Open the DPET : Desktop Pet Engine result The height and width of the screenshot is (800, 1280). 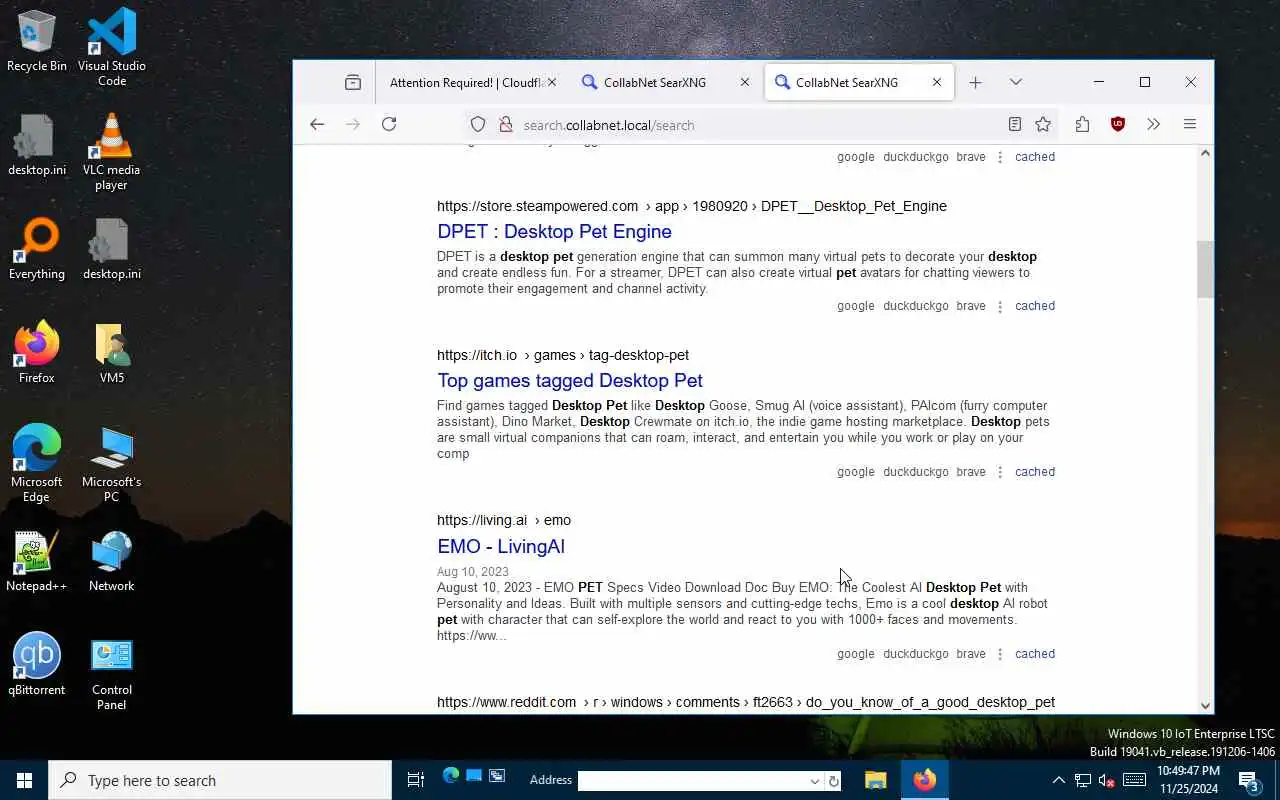pyautogui.click(x=554, y=231)
